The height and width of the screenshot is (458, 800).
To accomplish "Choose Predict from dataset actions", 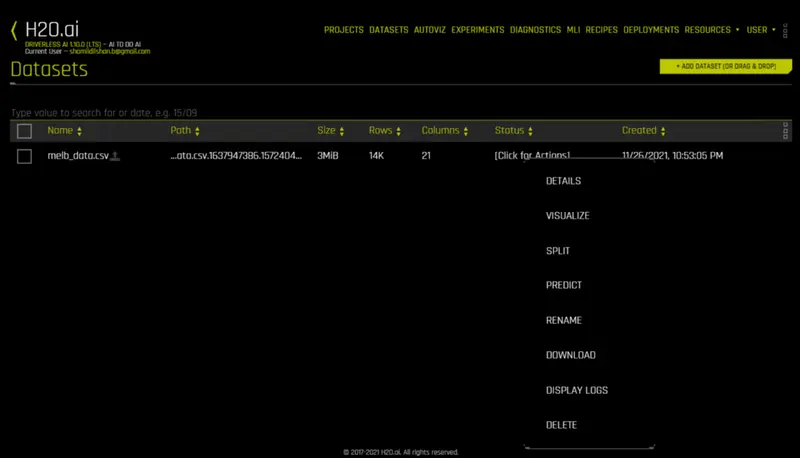I will pyautogui.click(x=564, y=285).
